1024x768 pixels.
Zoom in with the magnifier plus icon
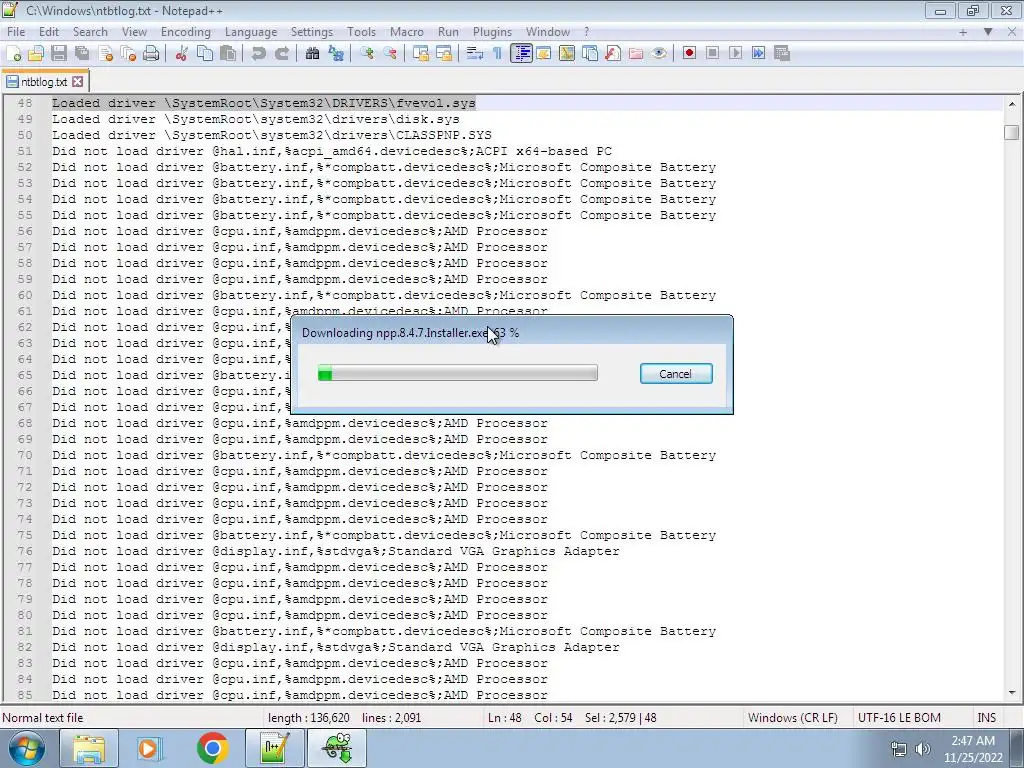pyautogui.click(x=366, y=54)
